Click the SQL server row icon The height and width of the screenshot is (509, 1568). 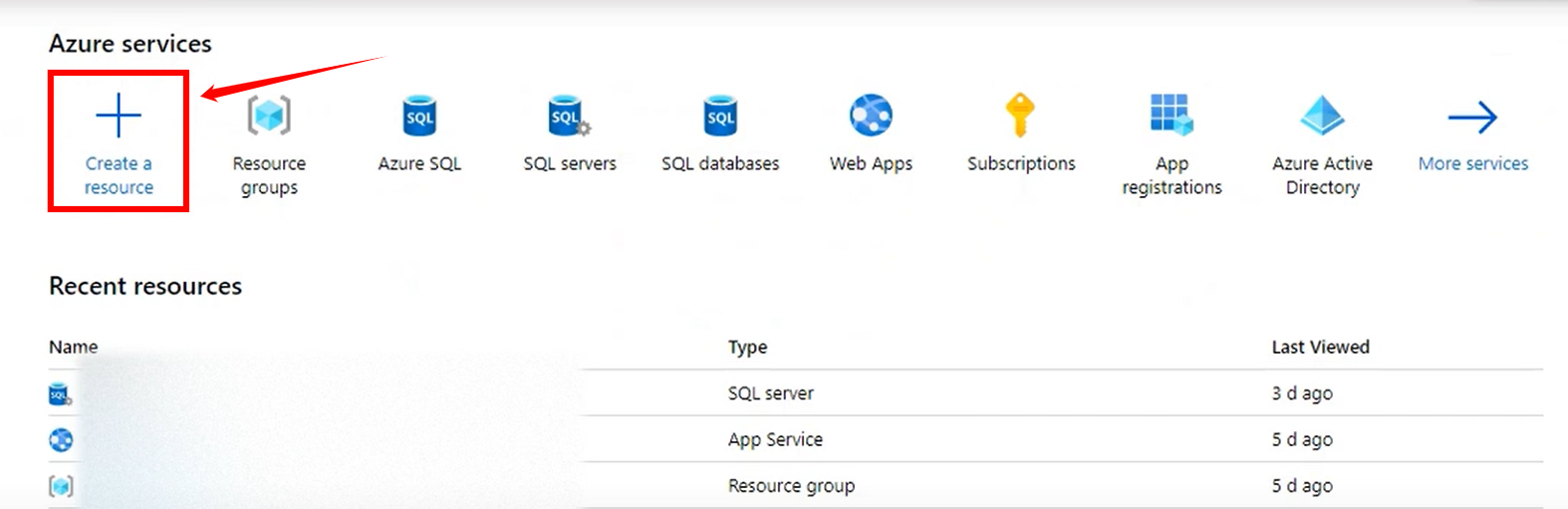click(x=60, y=394)
